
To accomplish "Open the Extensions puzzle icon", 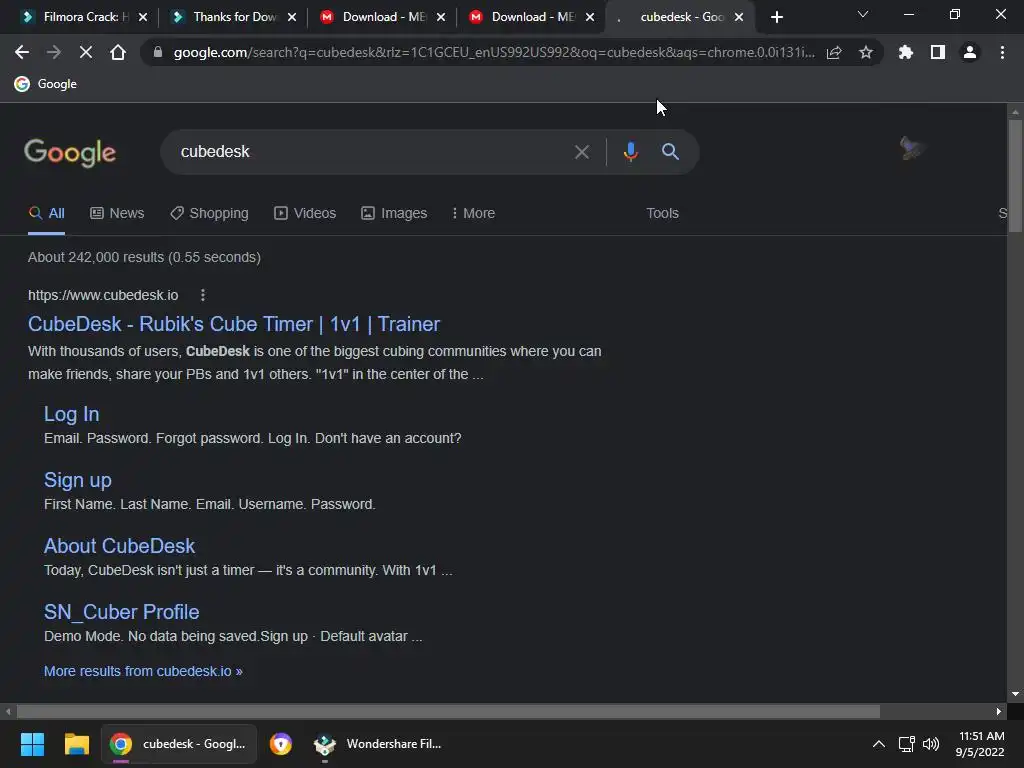I will tap(905, 52).
